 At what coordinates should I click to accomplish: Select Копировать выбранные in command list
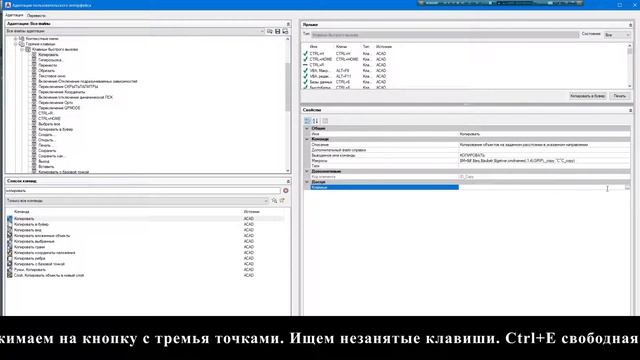[34, 242]
